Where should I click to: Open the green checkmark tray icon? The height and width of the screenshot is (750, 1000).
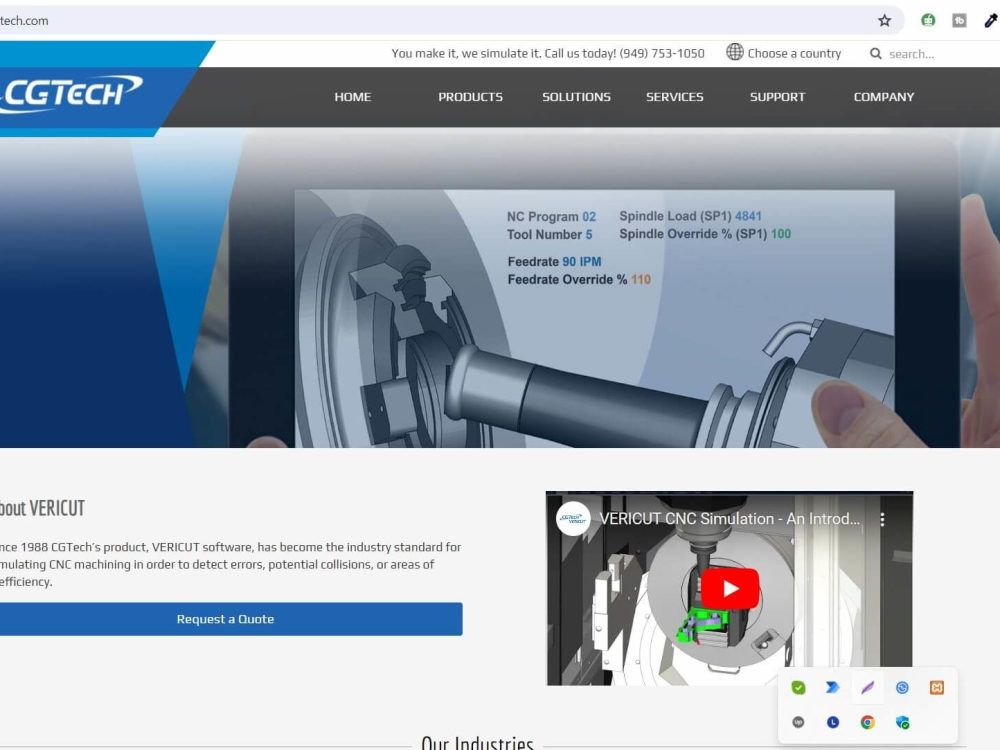(798, 688)
